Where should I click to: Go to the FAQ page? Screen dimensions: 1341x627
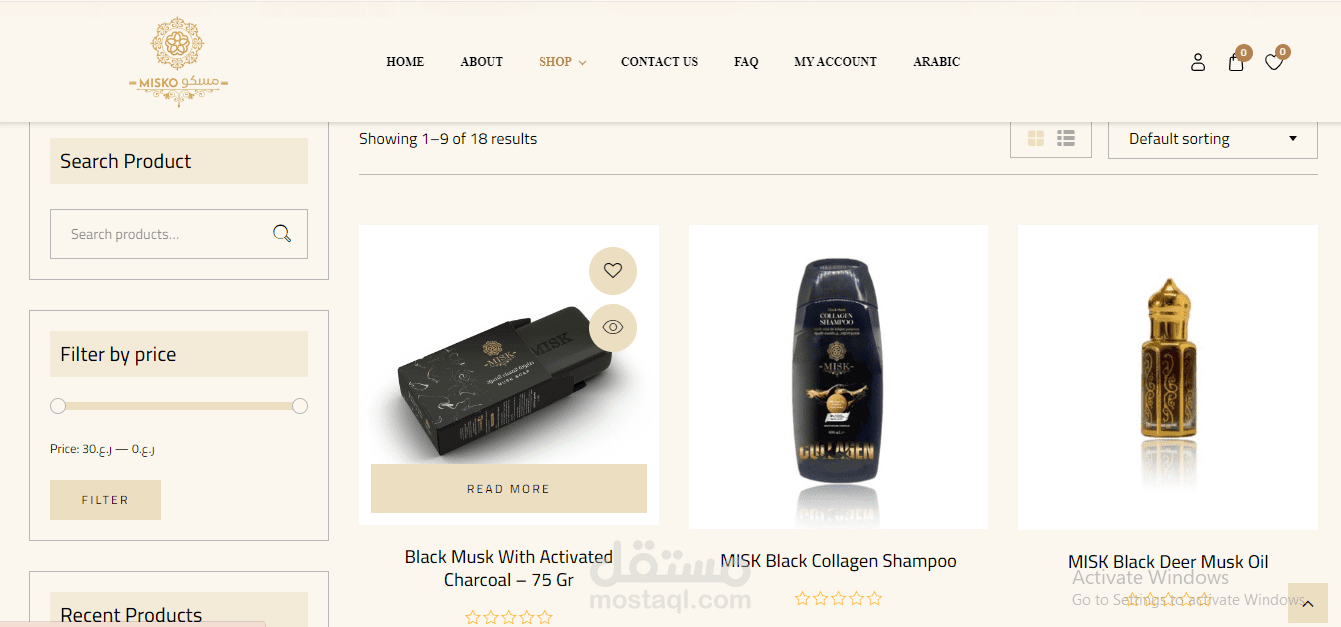tap(746, 62)
